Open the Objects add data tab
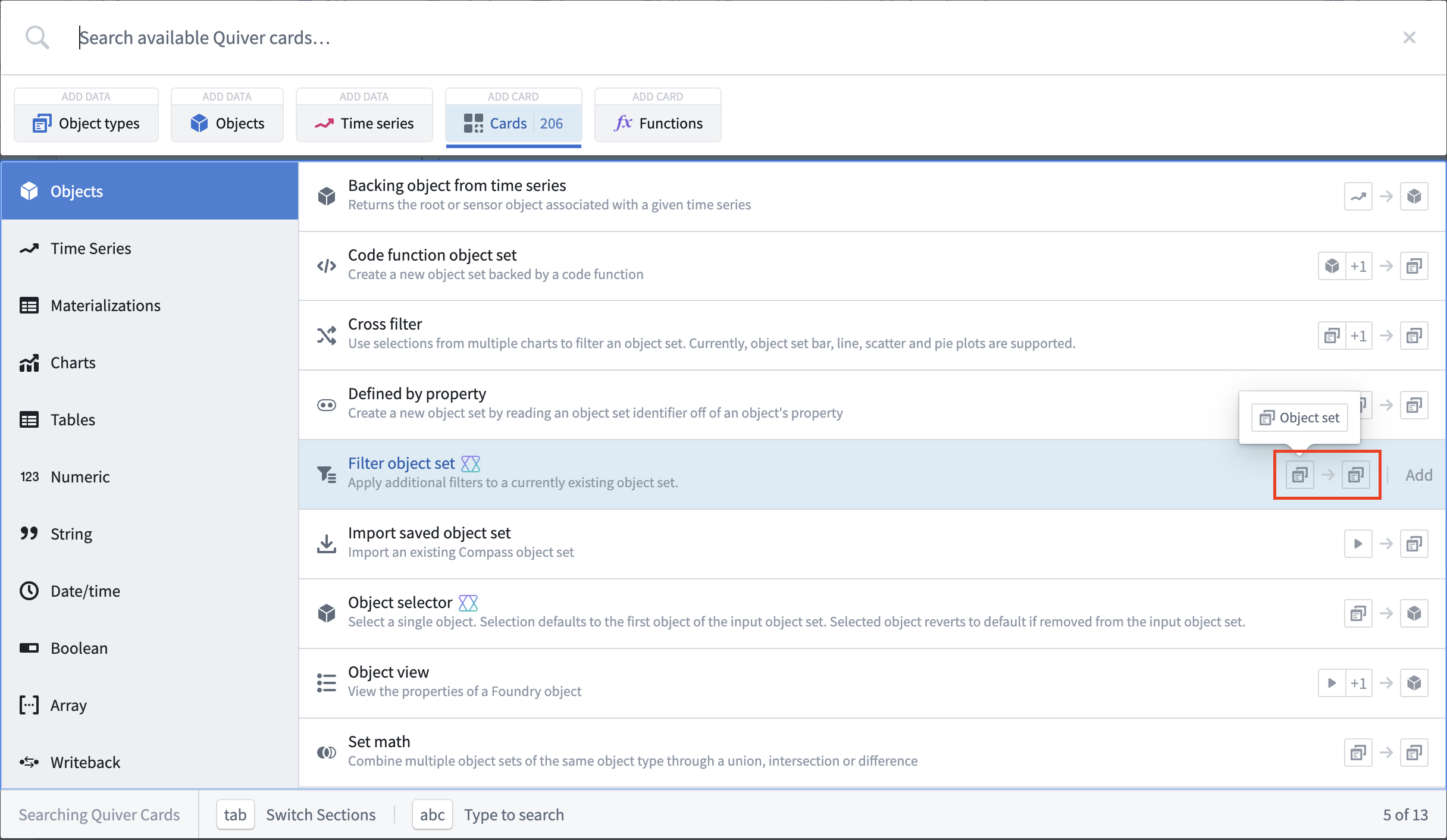Viewport: 1447px width, 840px height. 227,115
